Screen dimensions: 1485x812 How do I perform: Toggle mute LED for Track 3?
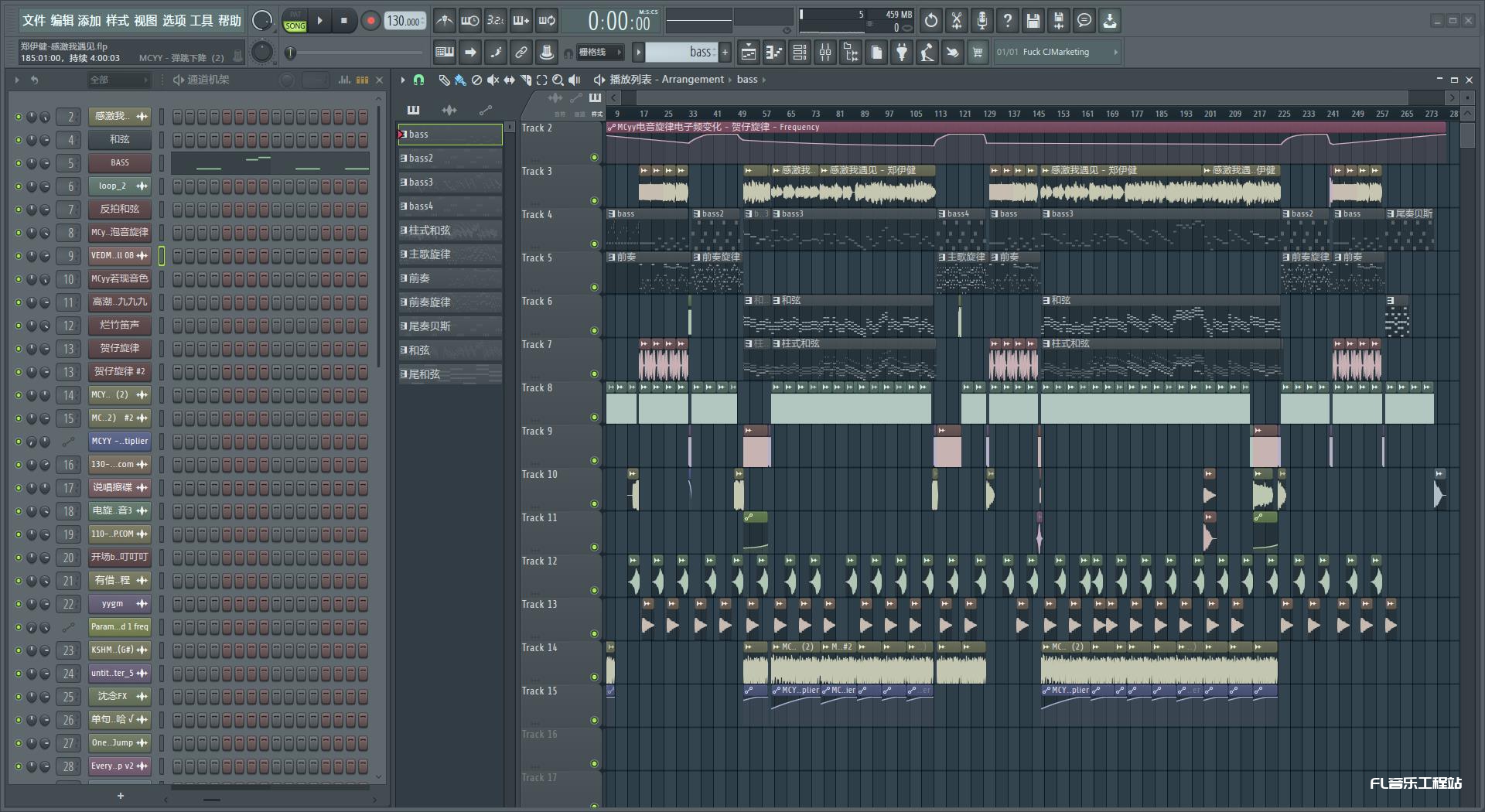pos(594,201)
